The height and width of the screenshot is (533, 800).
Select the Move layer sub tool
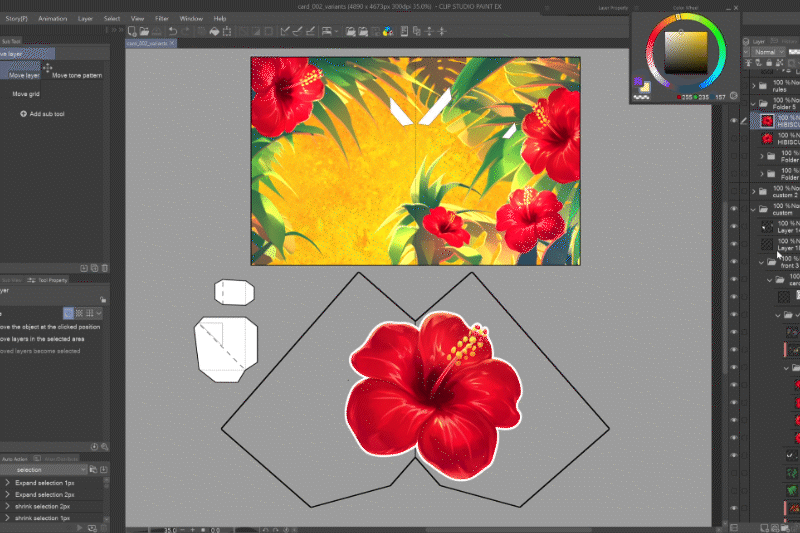tap(25, 73)
